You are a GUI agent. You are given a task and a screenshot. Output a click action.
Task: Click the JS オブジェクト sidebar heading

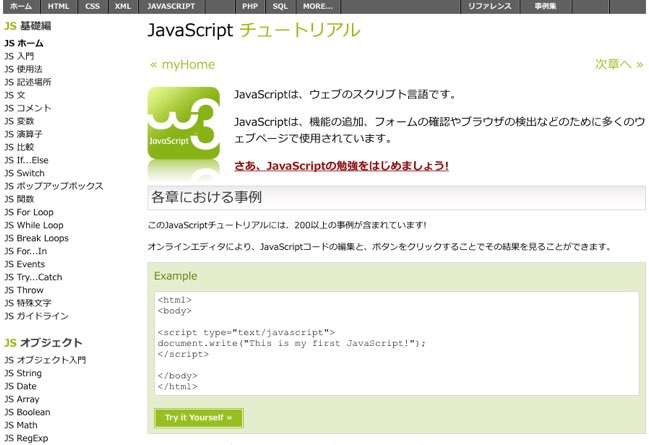coord(43,343)
